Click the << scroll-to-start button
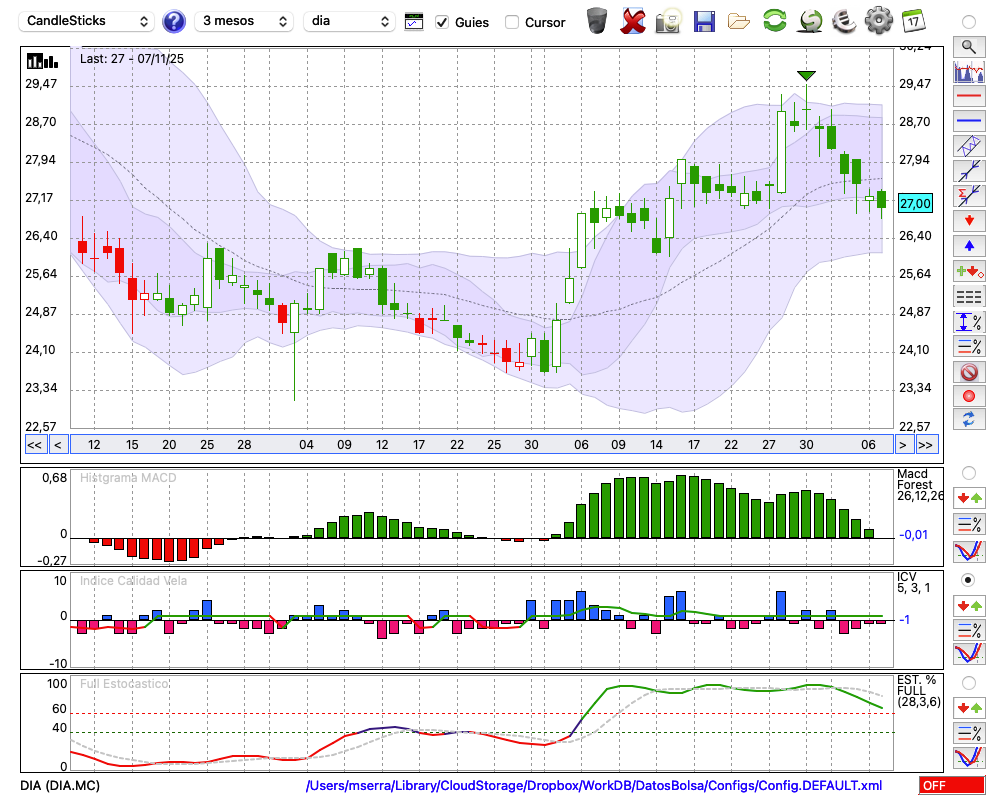The image size is (1000, 800). [x=34, y=445]
